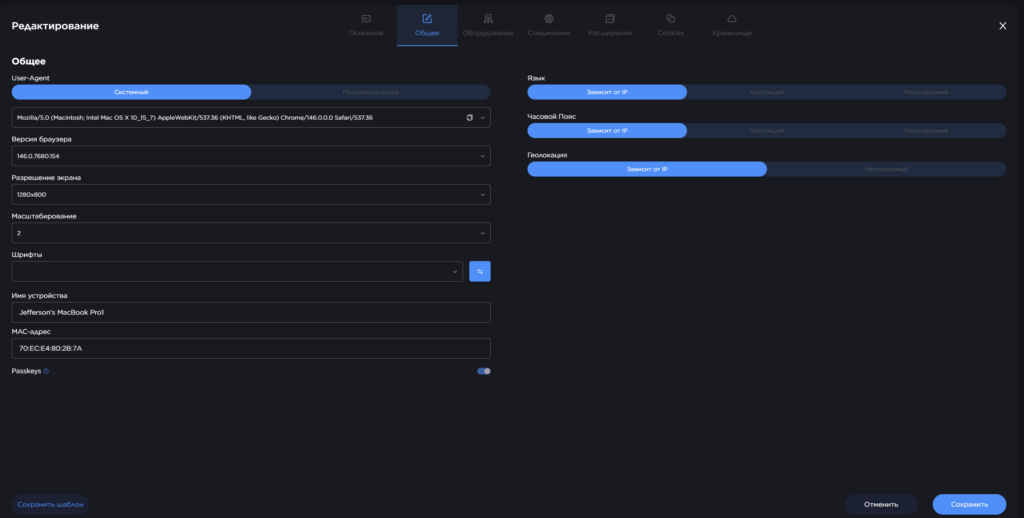The height and width of the screenshot is (518, 1024).
Task: Select Системный User-Agent mode
Action: click(131, 92)
